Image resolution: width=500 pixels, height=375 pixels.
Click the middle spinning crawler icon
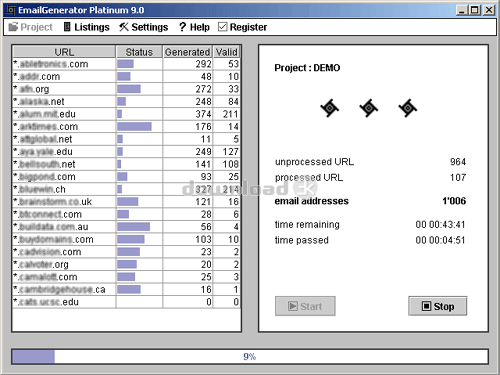pyautogui.click(x=368, y=108)
